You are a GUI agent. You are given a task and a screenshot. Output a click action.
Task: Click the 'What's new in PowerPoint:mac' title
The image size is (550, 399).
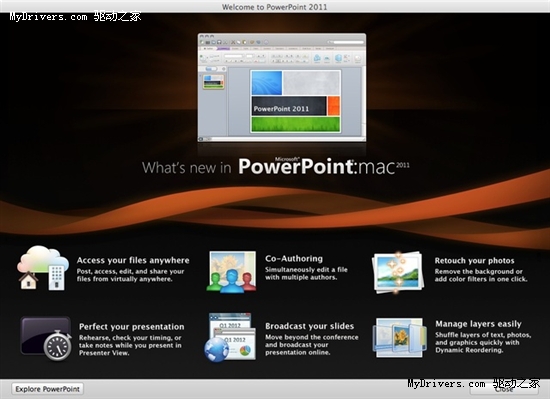[276, 167]
